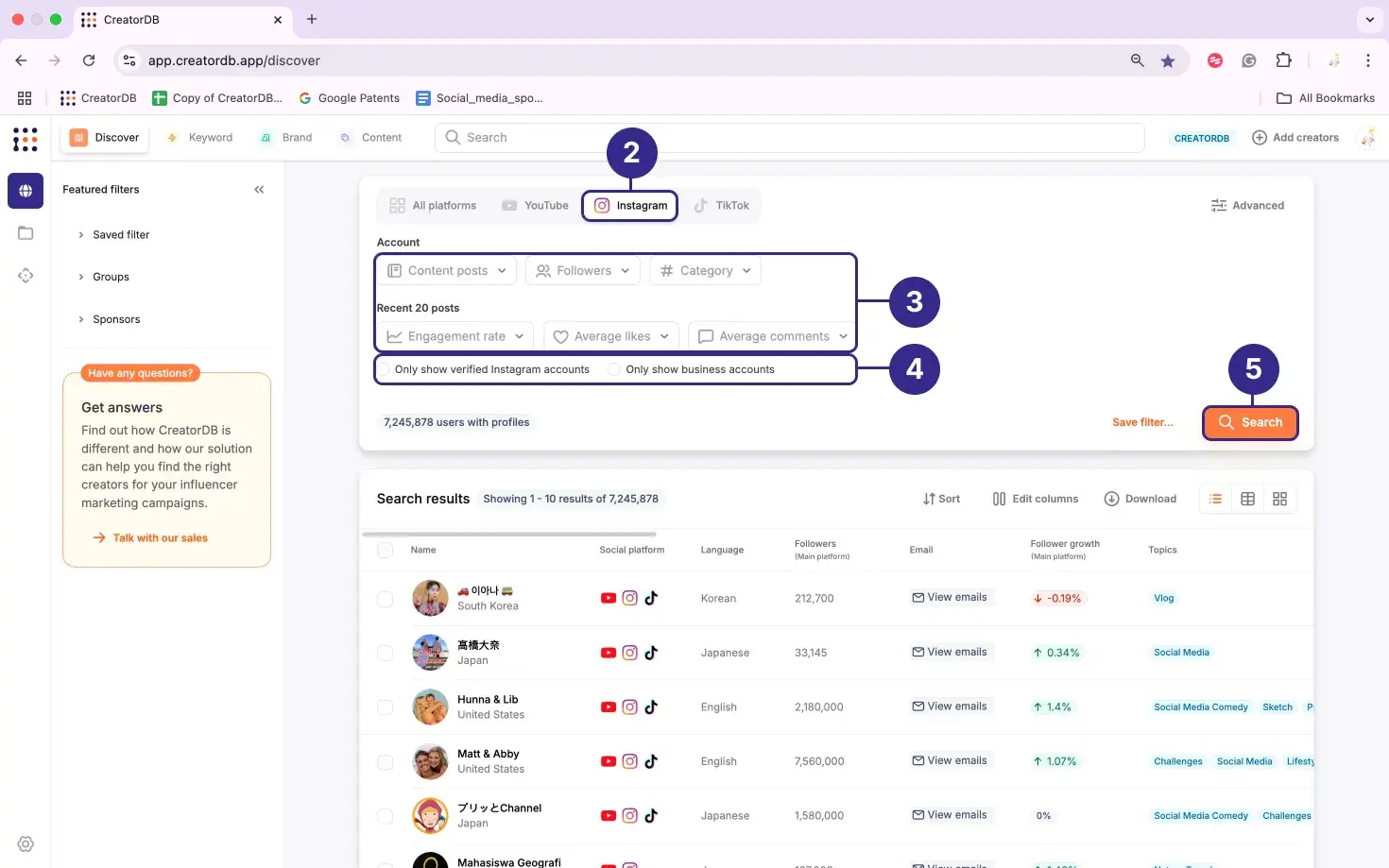Viewport: 1389px width, 868px height.
Task: Click the top Search input field
Action: coord(790,138)
